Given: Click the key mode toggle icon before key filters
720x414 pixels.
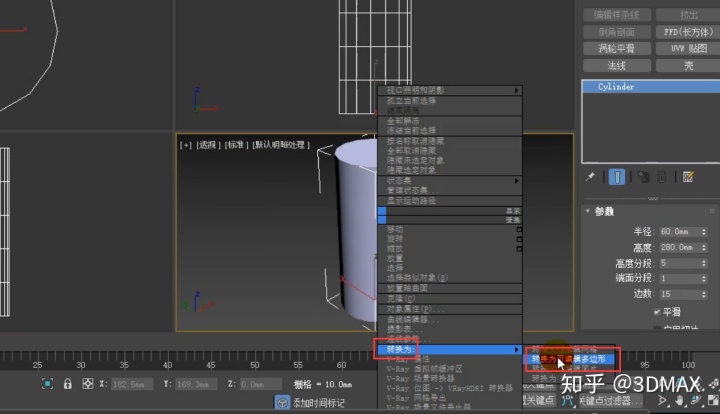Looking at the screenshot, I should [x=567, y=401].
